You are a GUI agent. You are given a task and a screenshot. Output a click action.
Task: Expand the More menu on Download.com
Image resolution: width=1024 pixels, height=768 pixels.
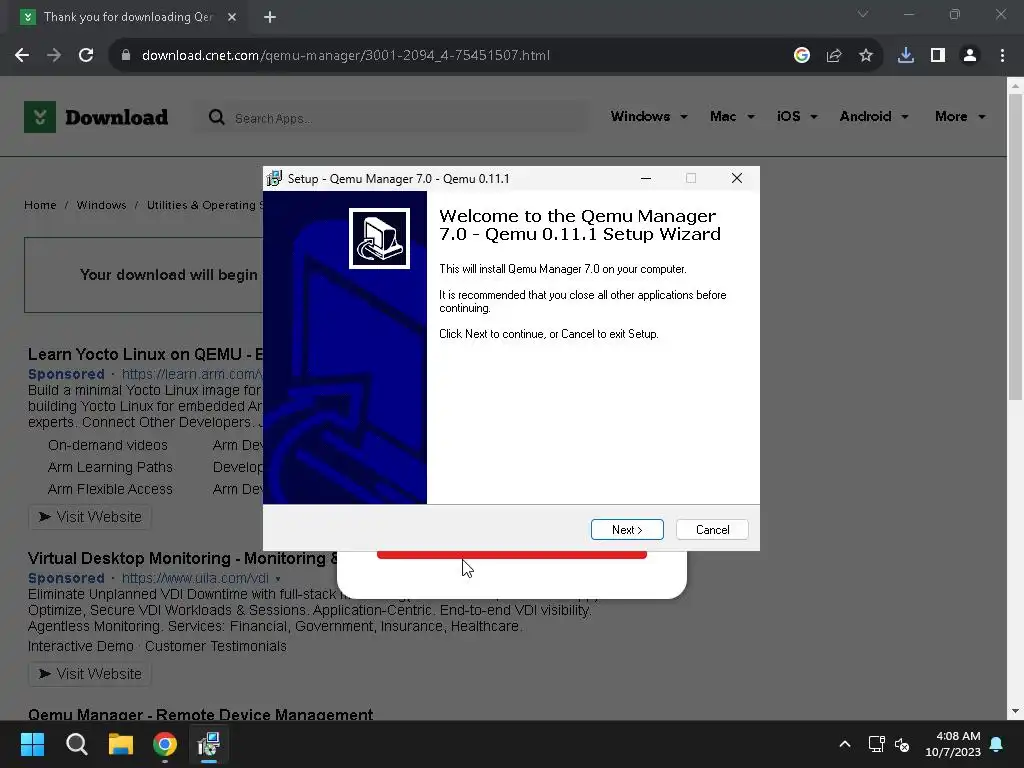[960, 116]
